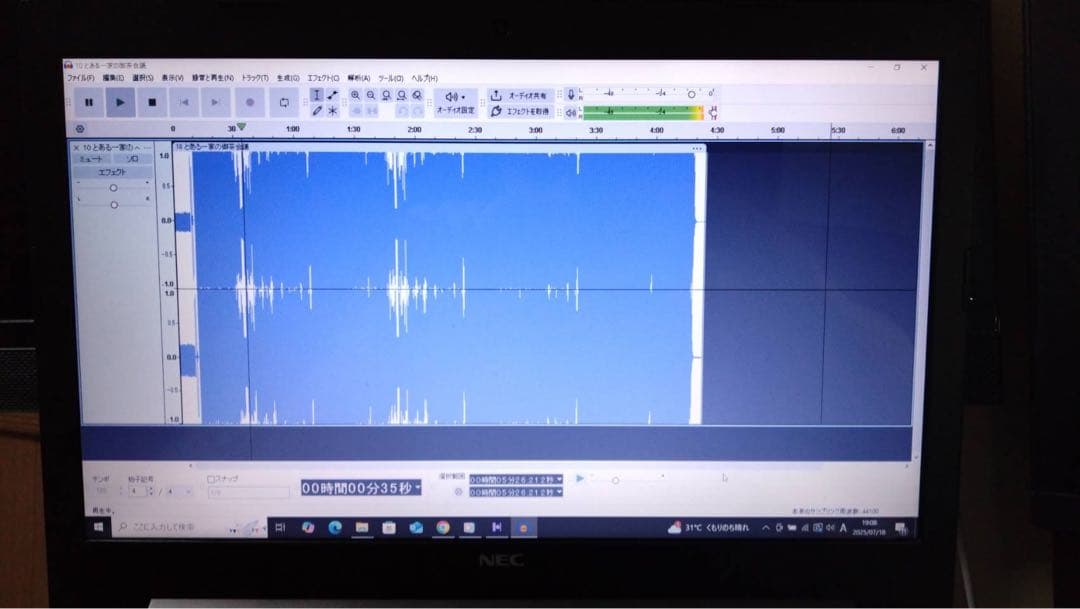1080x609 pixels.
Task: Open the エフェクト menu in the menu bar
Action: (x=322, y=78)
